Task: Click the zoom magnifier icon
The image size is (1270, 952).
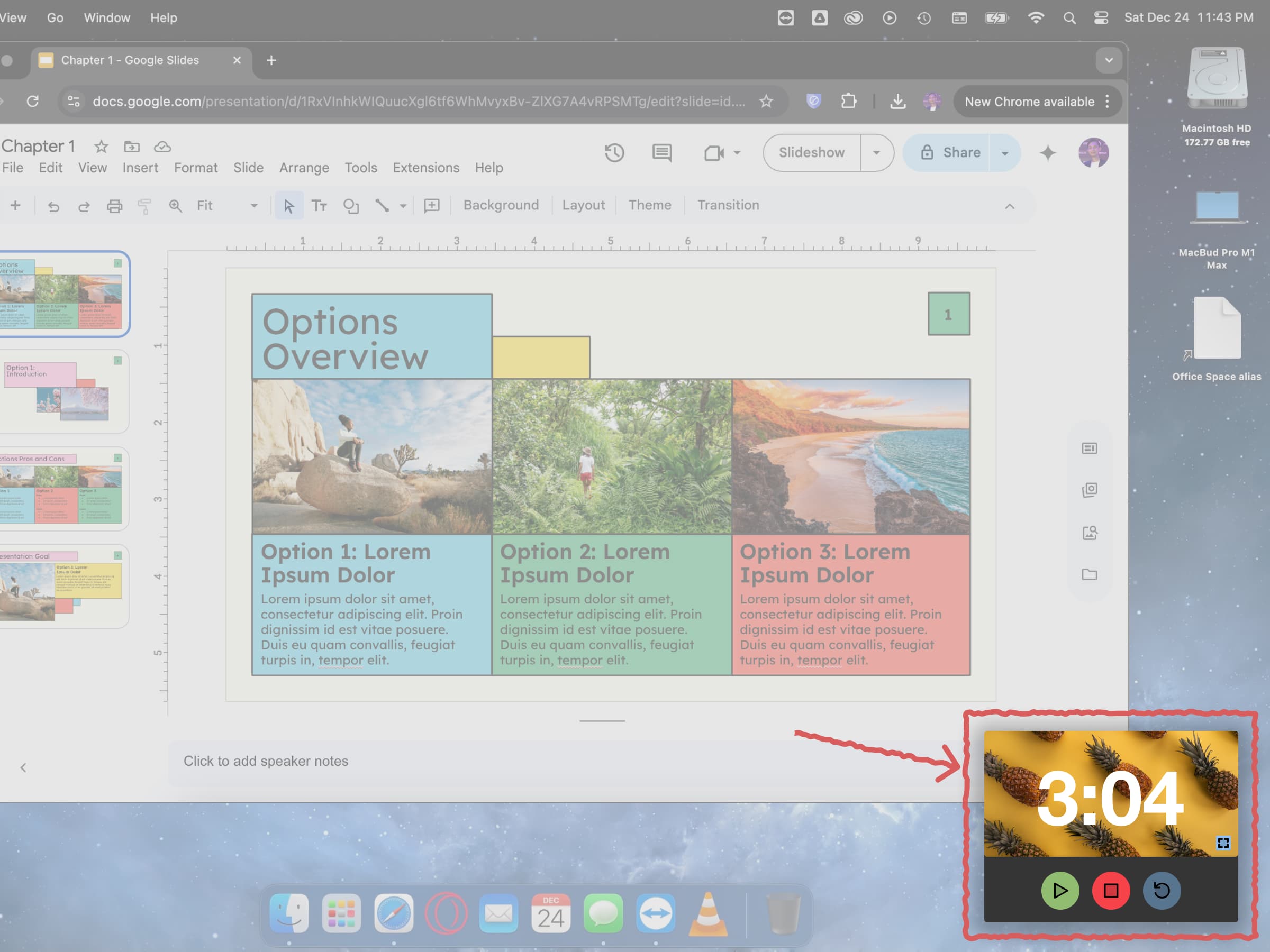Action: point(175,206)
